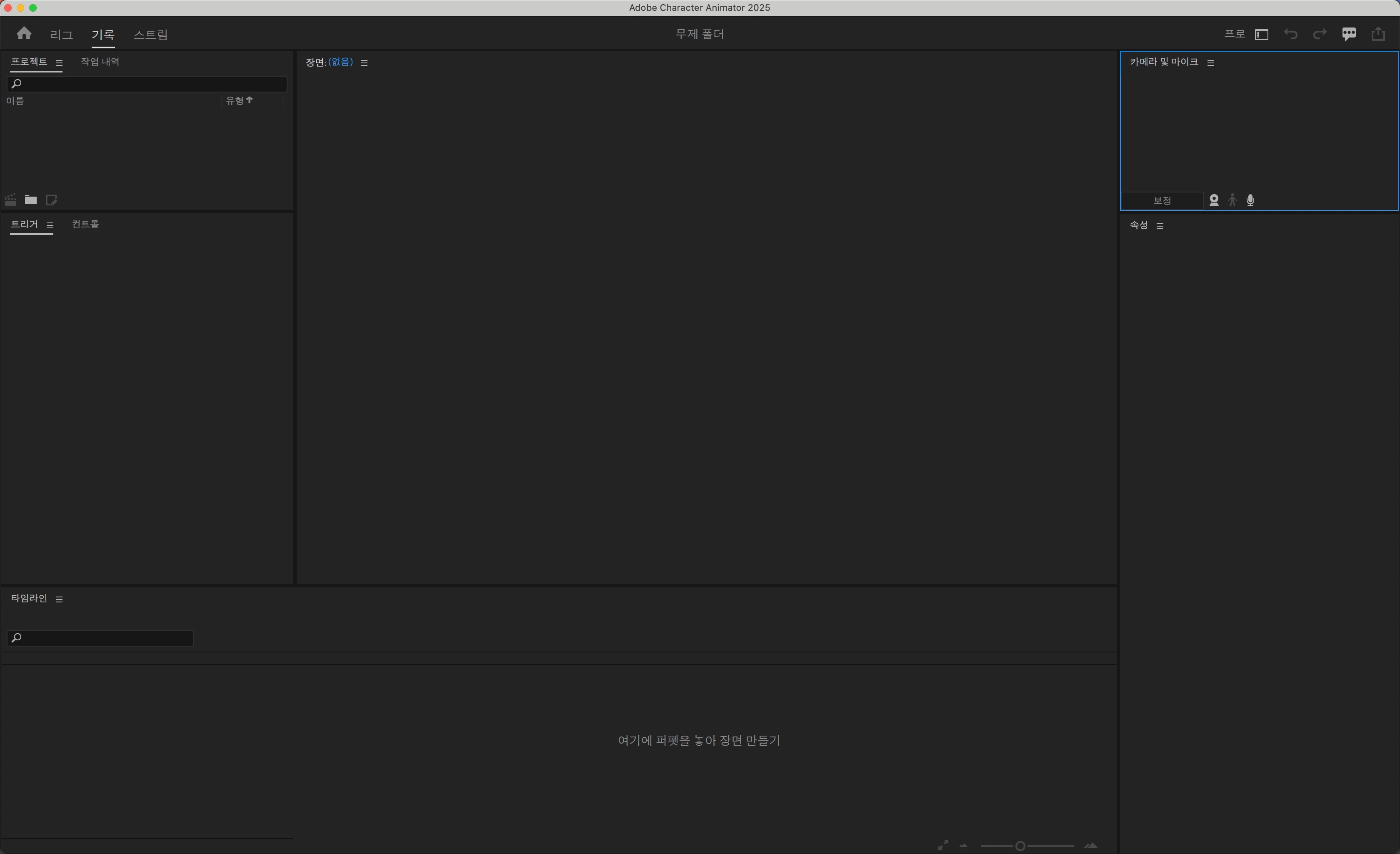The height and width of the screenshot is (854, 1400).
Task: Open the 카메라 및 마이크 panel menu
Action: click(1211, 62)
